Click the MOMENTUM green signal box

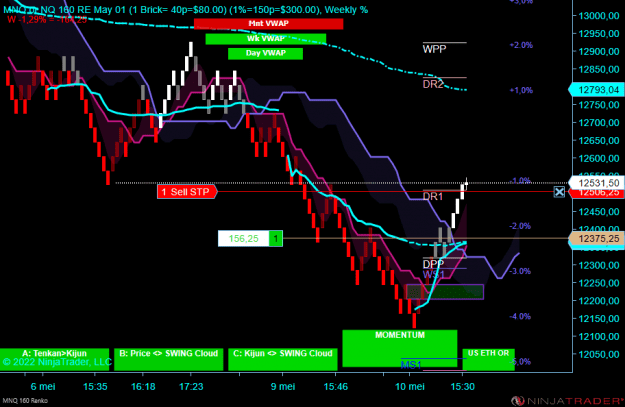400,348
